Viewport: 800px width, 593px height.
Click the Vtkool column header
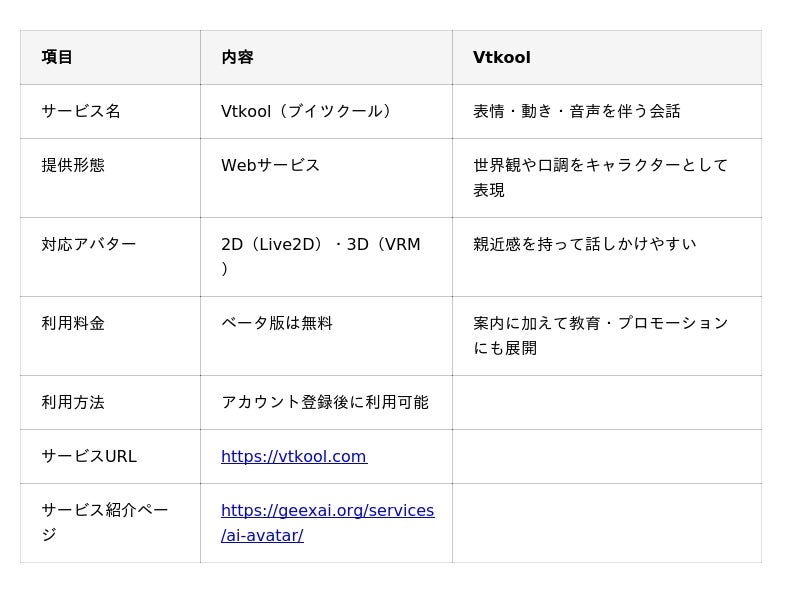(x=607, y=57)
